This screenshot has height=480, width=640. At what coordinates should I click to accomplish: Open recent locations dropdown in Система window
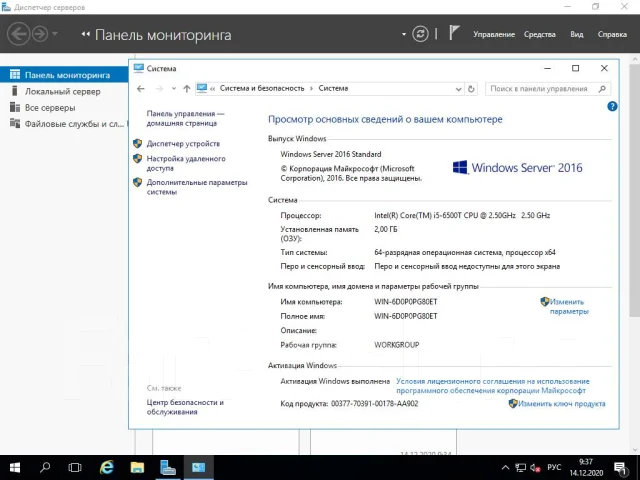(x=174, y=89)
